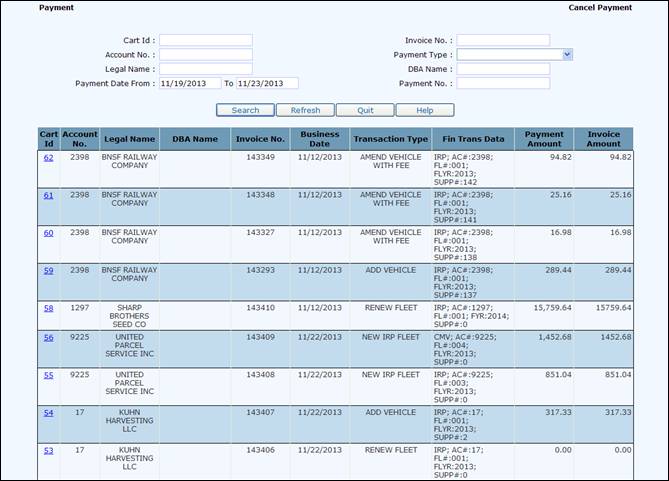Select cart Id 59 link
669x481 pixels.
click(48, 270)
